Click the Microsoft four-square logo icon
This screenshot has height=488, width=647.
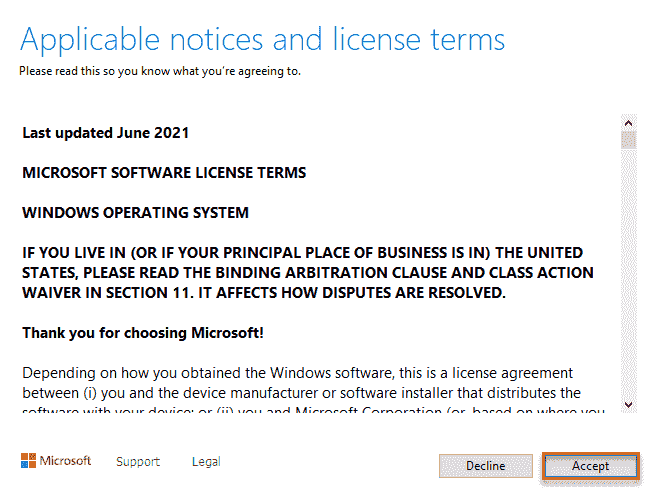pyautogui.click(x=28, y=461)
